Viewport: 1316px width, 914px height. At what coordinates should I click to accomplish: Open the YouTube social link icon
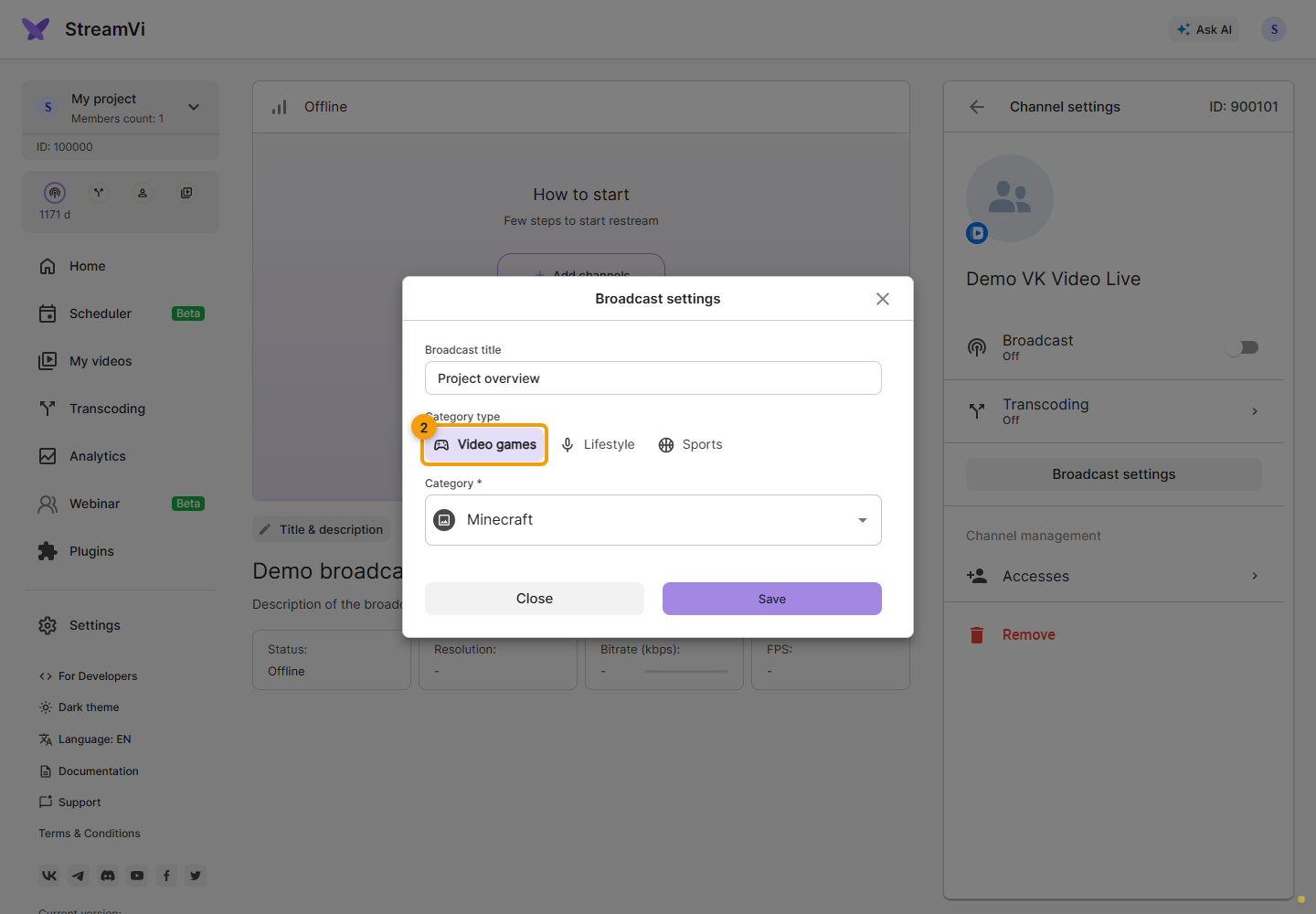point(137,876)
